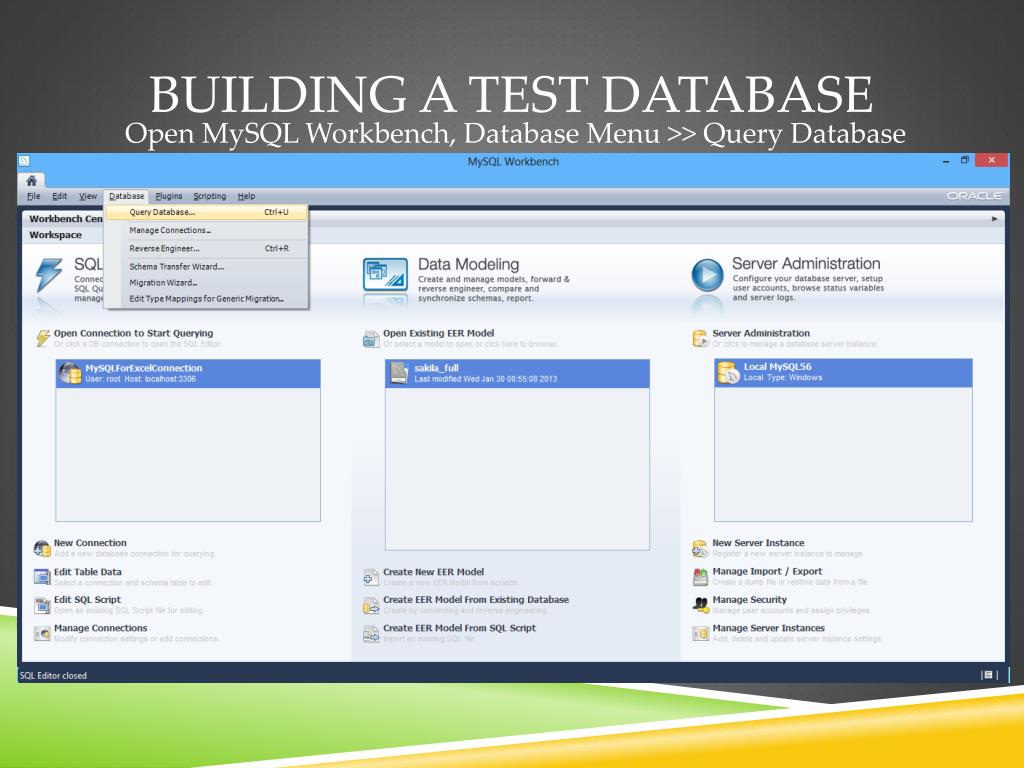Screen dimensions: 1024x768
Task: Click Manage Import / Export link
Action: point(767,571)
